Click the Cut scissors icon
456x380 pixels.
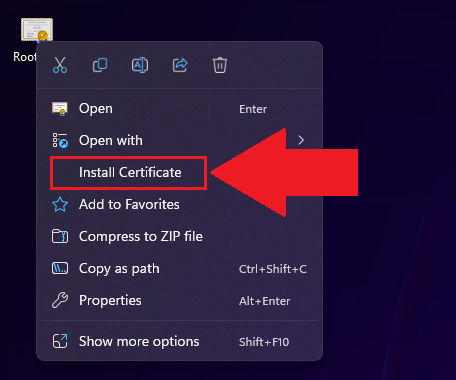tap(60, 65)
